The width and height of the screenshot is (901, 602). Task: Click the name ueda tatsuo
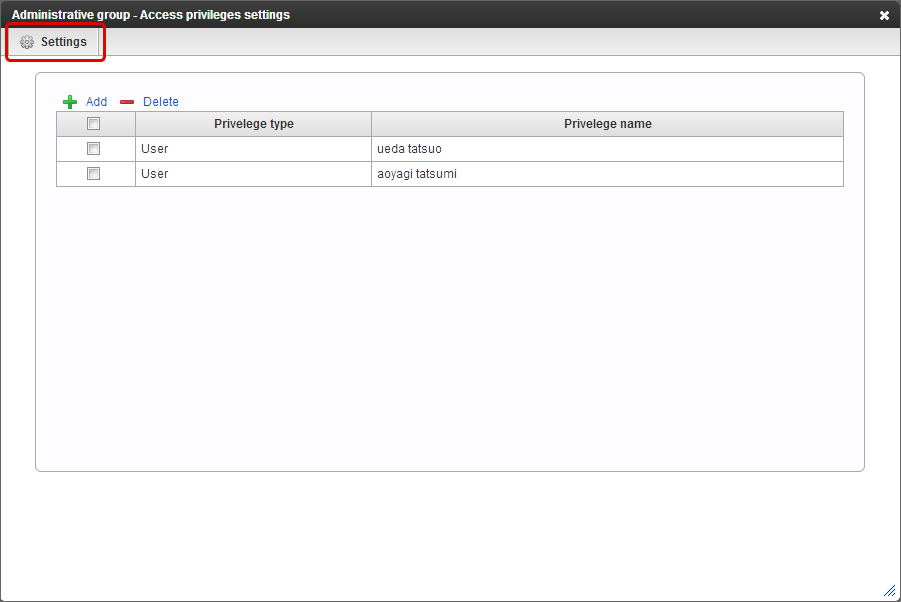pyautogui.click(x=409, y=149)
